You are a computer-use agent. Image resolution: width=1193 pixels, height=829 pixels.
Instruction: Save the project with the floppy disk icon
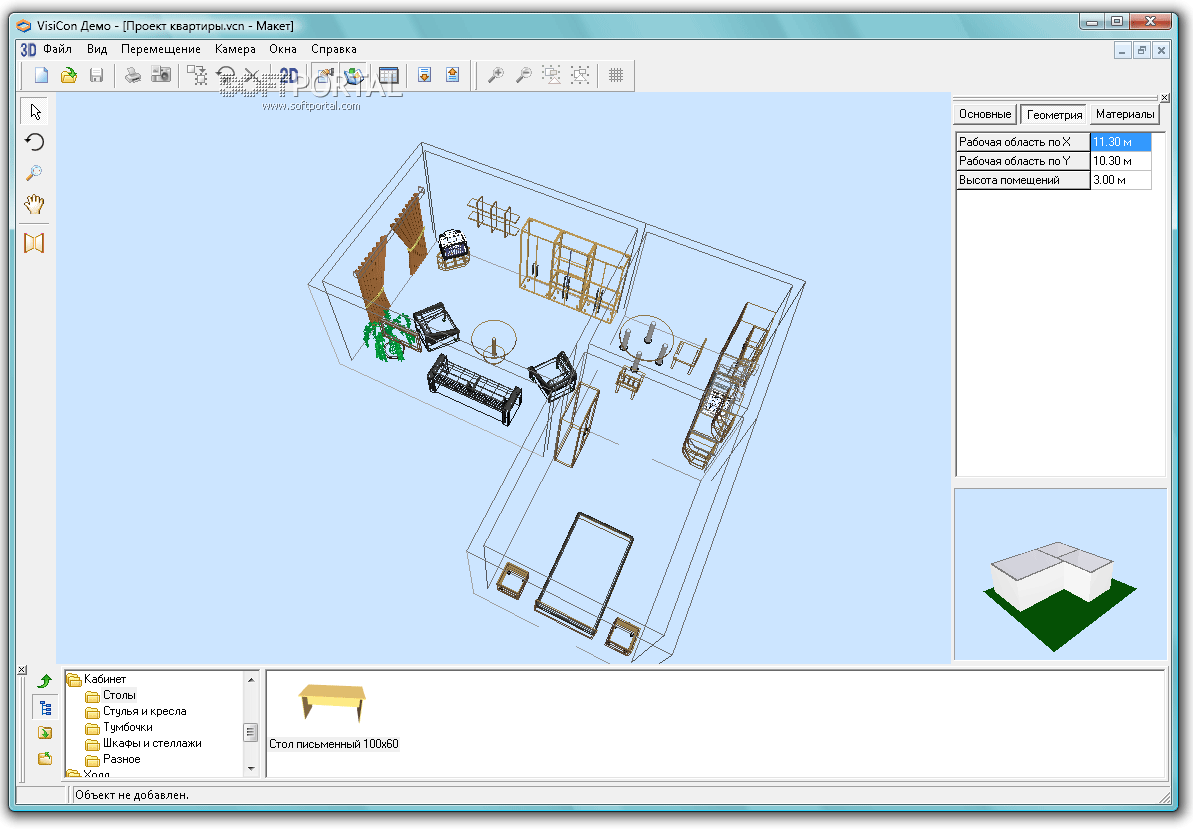pyautogui.click(x=96, y=75)
